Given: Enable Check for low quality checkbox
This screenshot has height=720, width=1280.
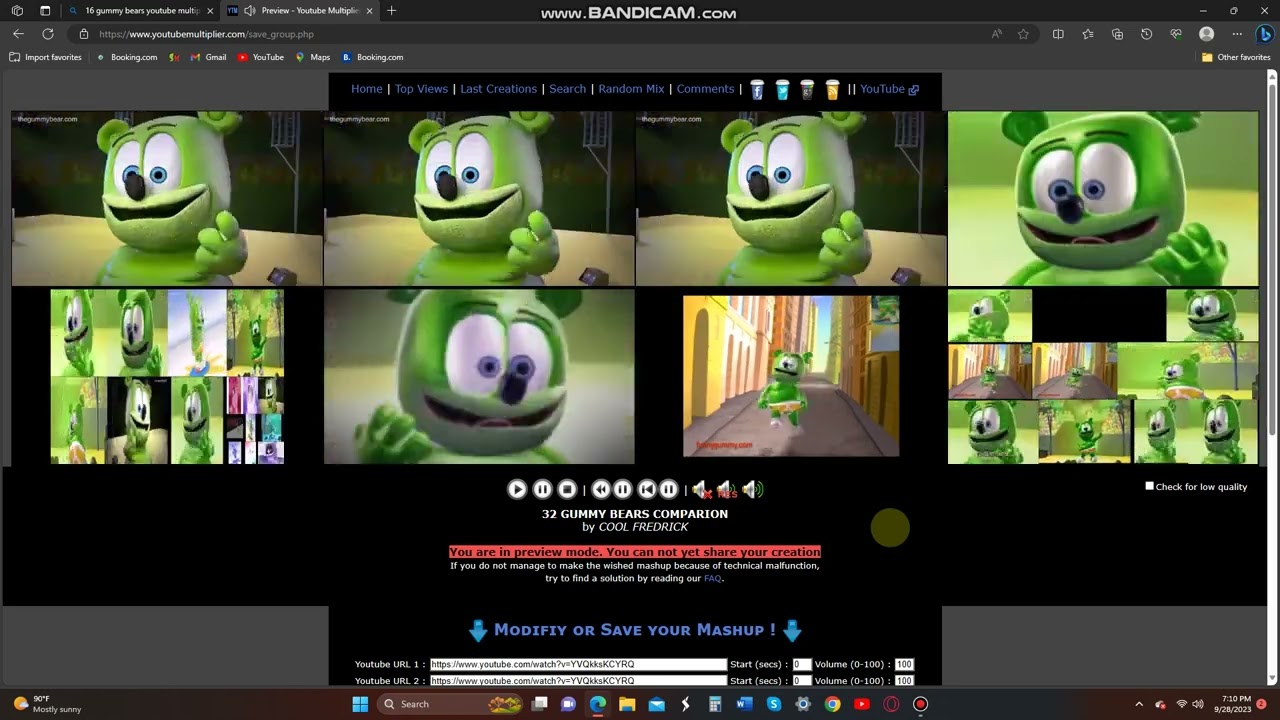Looking at the screenshot, I should tap(1149, 486).
